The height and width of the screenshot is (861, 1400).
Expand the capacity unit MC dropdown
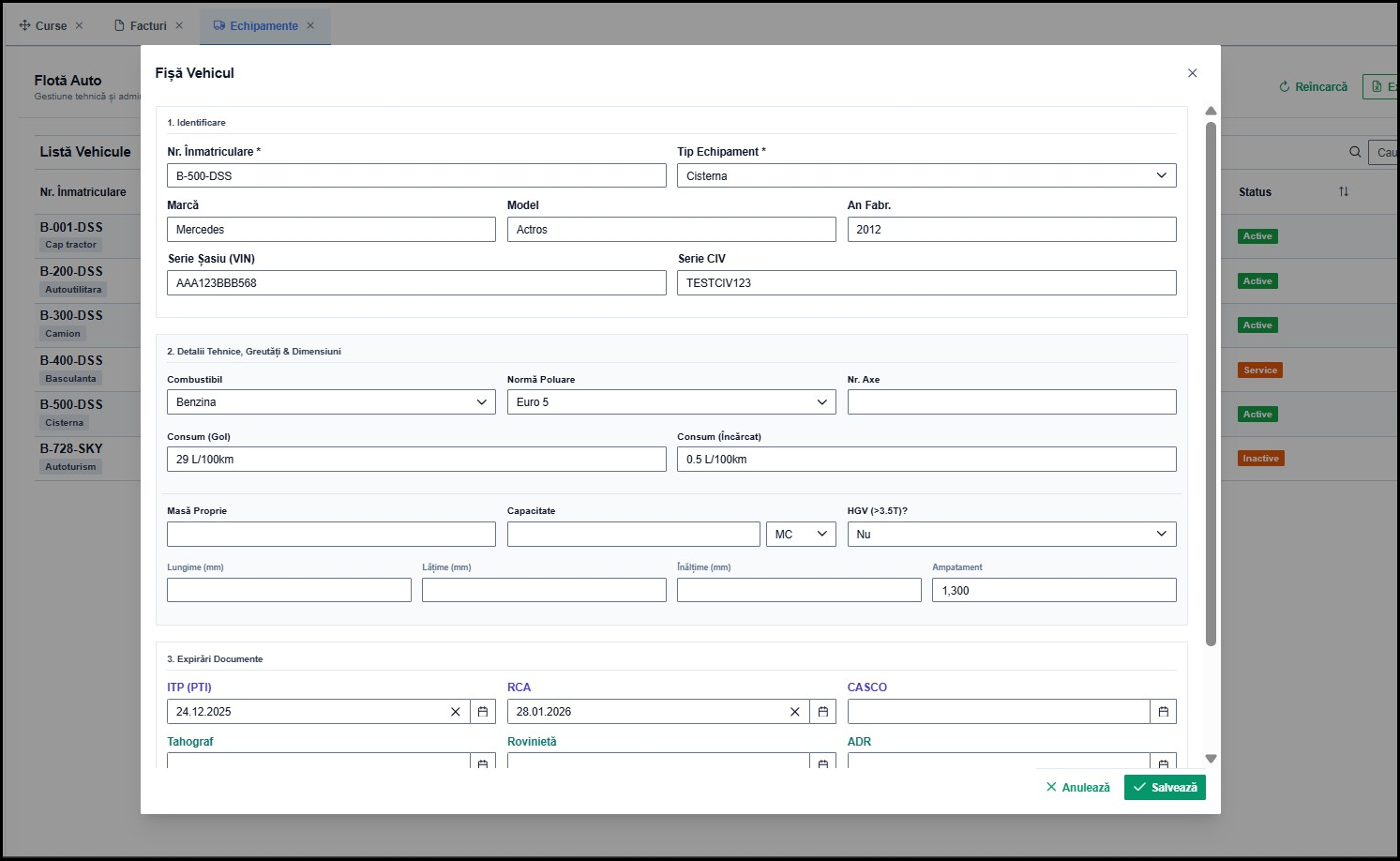801,535
